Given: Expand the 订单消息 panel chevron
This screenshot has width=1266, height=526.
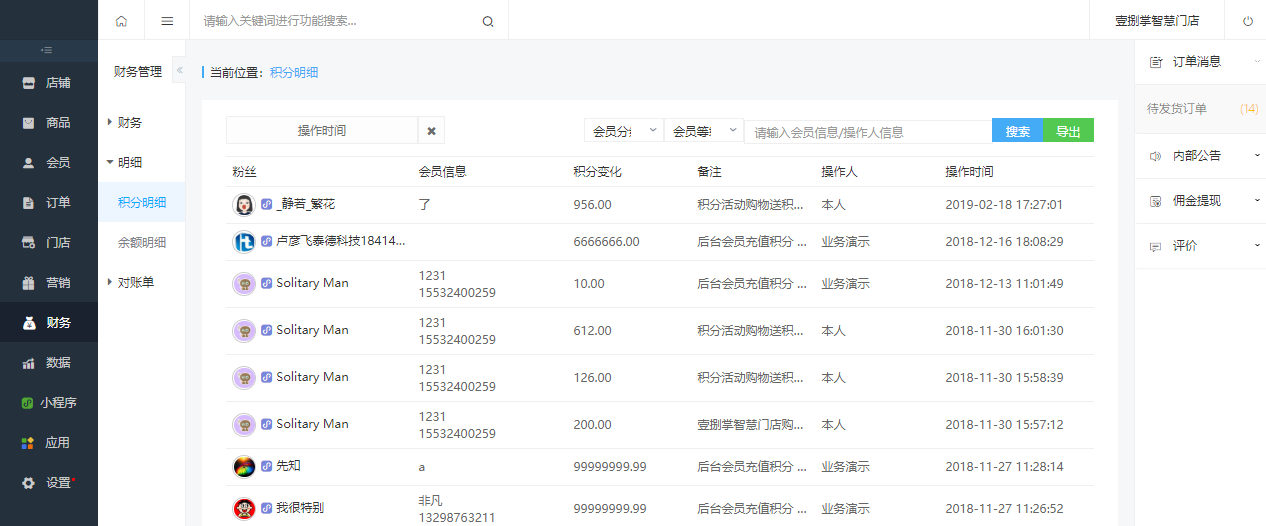Looking at the screenshot, I should (x=1256, y=62).
